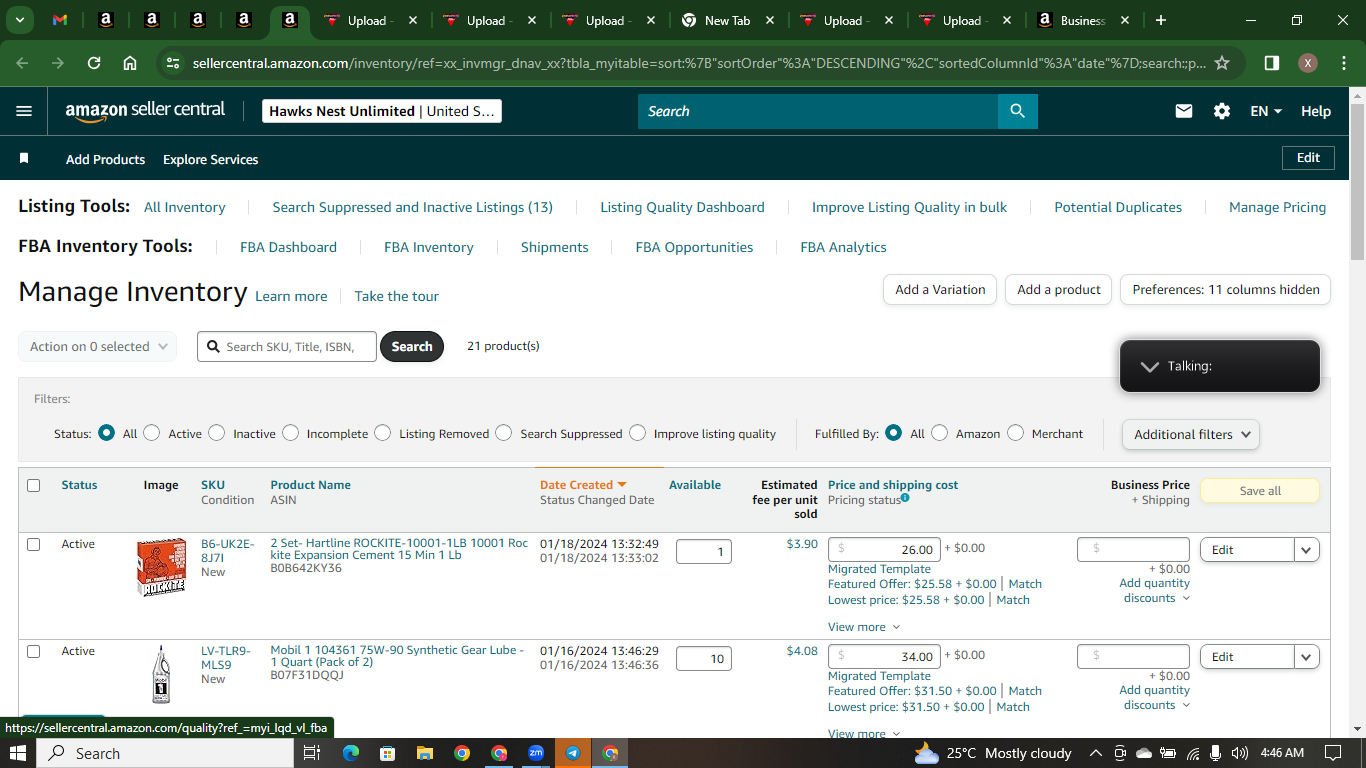1366x768 pixels.
Task: Open the Settings gear in Seller Central
Action: (1222, 111)
